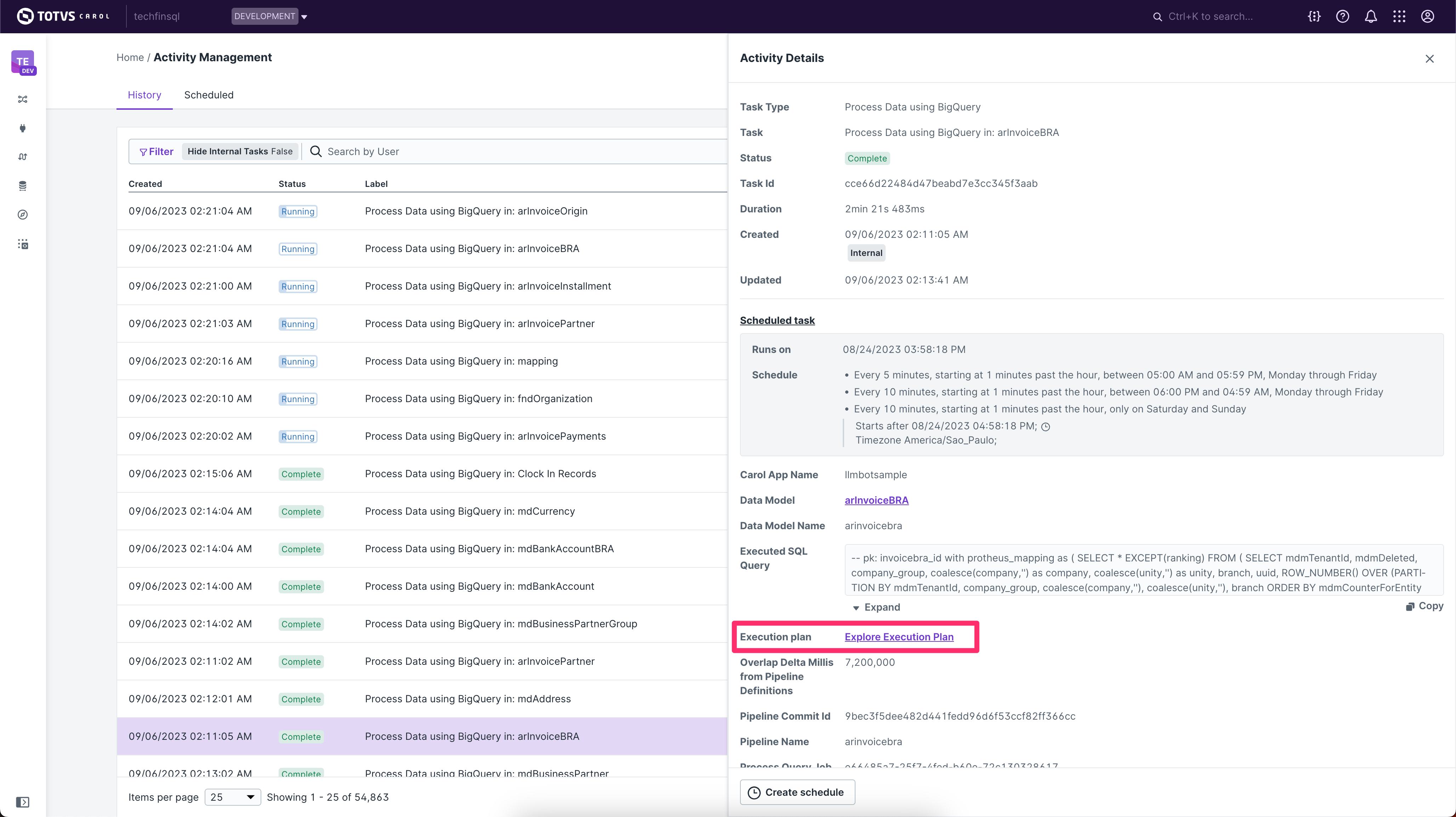Click the Create schedule button
The width and height of the screenshot is (1456, 817).
797,792
